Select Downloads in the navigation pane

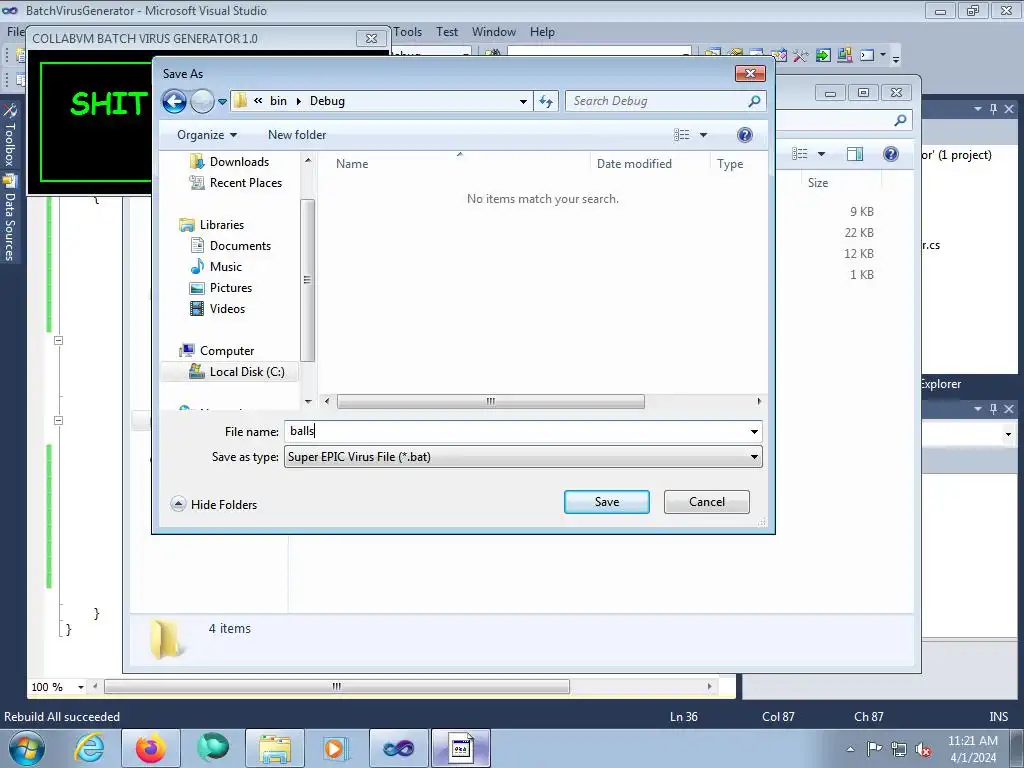click(229, 162)
